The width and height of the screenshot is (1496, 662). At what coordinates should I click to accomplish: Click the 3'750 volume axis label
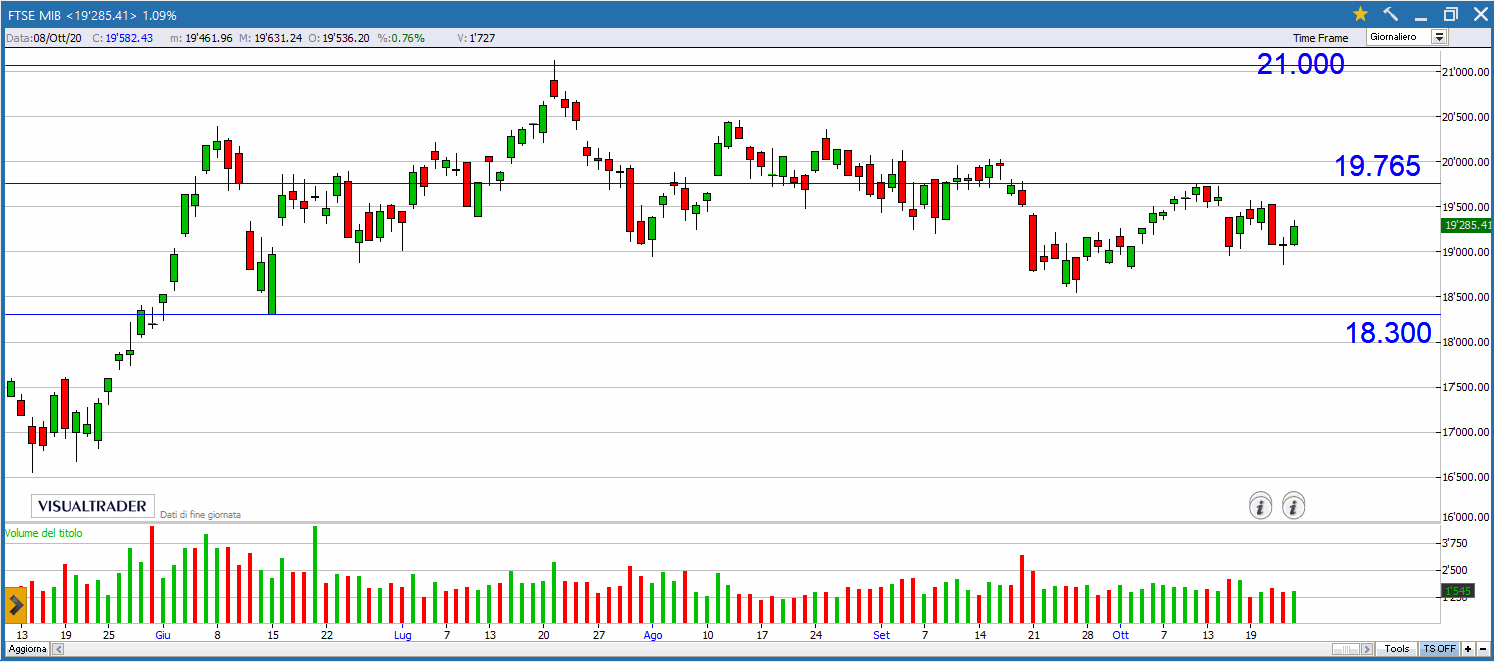click(1455, 544)
